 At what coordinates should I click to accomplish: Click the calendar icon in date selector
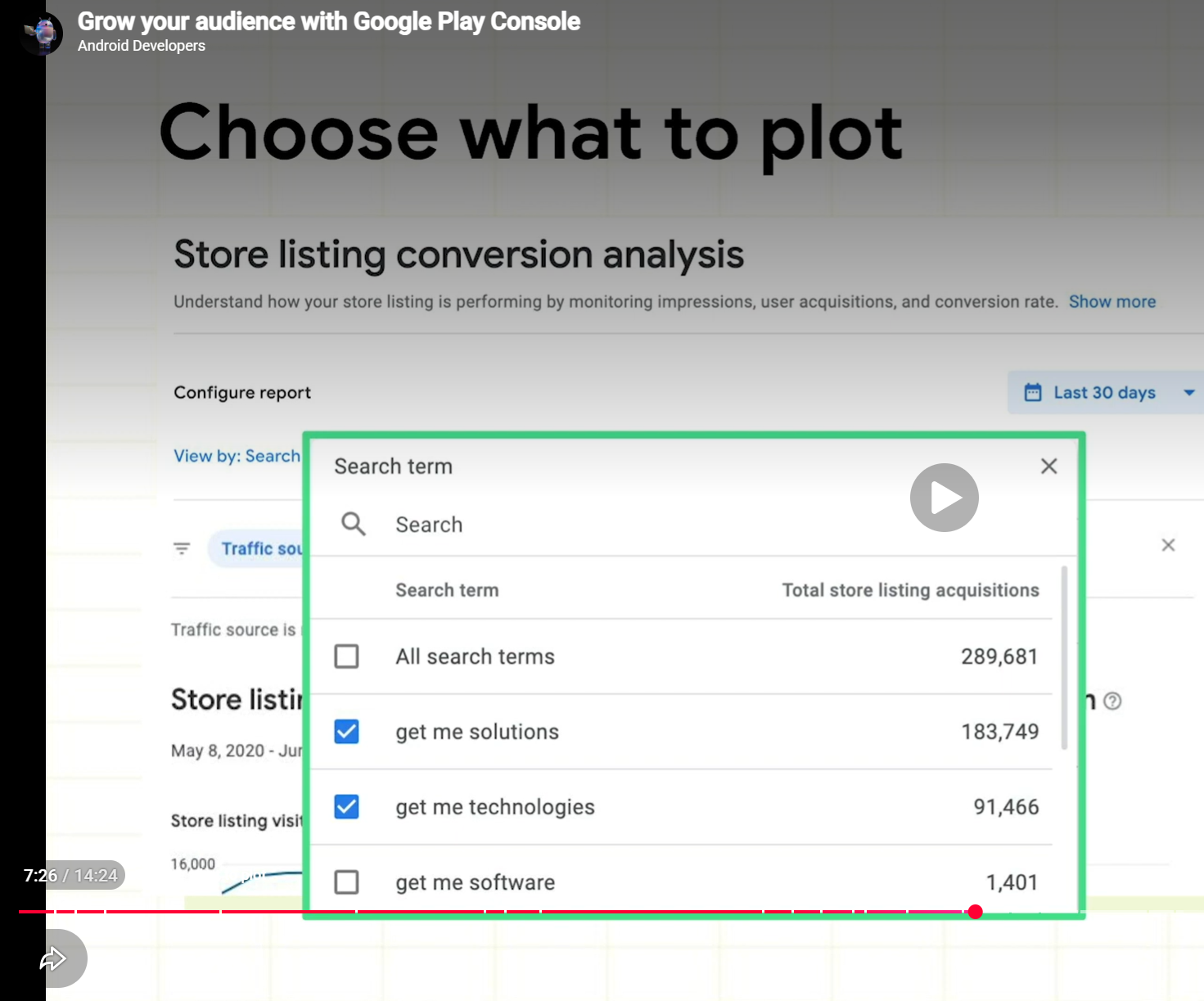pyautogui.click(x=1033, y=393)
